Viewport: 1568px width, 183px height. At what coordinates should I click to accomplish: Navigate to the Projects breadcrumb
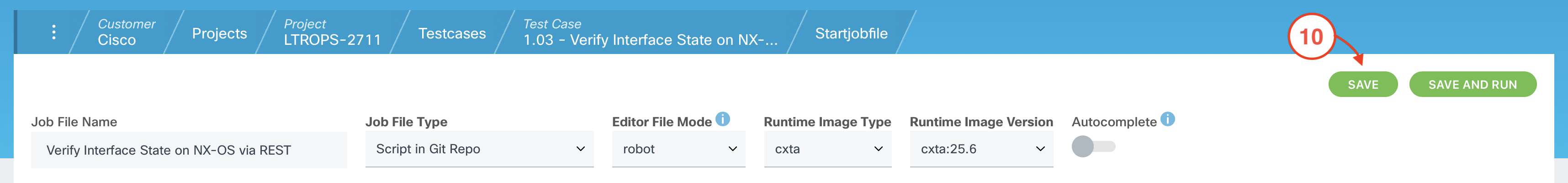[219, 33]
